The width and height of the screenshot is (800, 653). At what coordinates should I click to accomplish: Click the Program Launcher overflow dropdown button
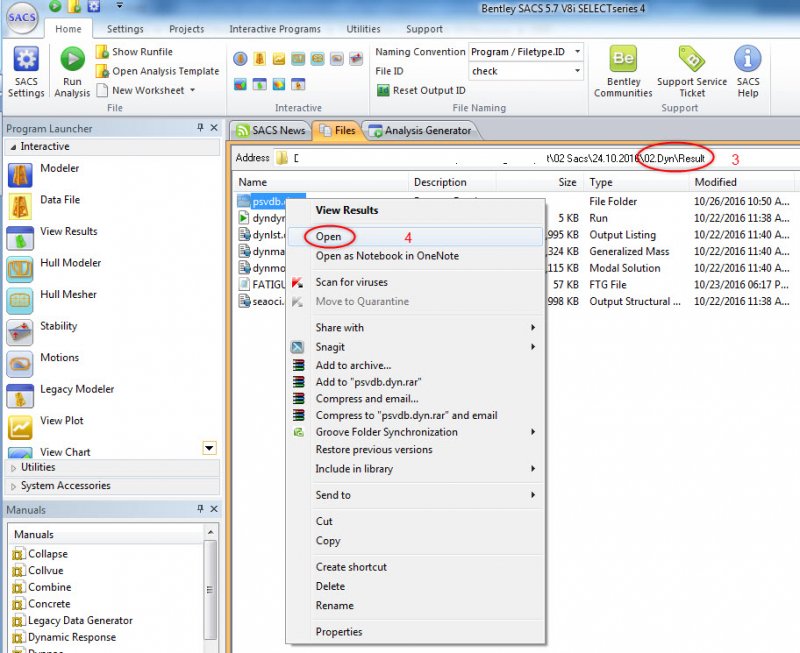209,448
